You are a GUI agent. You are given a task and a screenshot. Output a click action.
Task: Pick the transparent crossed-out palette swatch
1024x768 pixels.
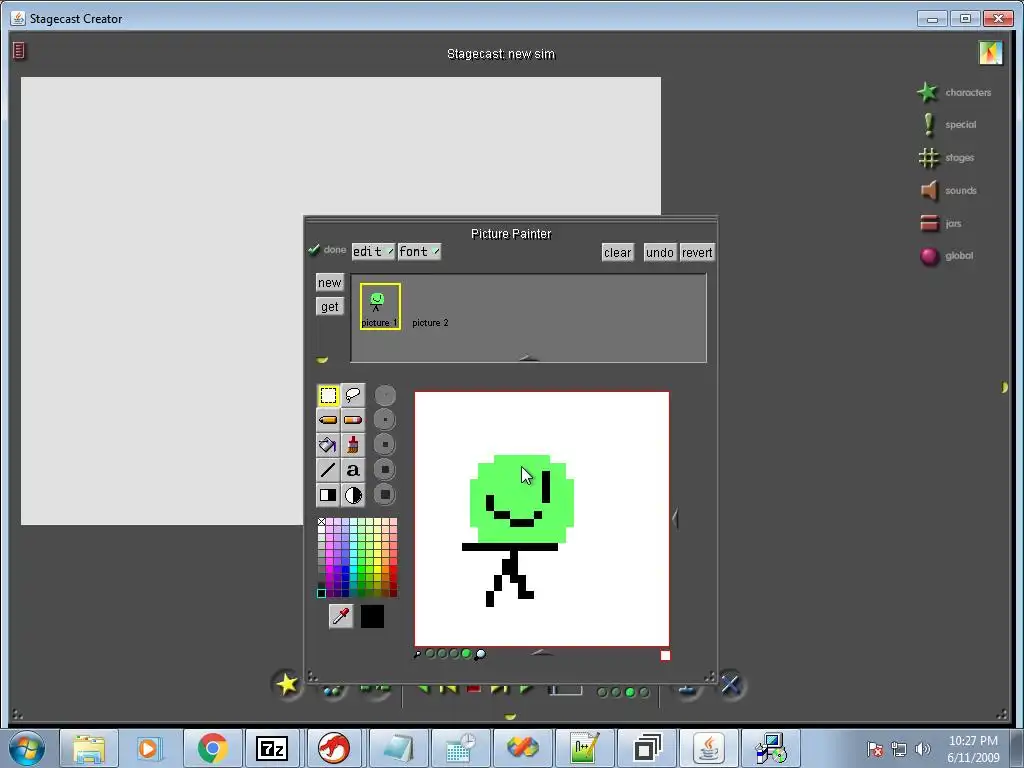[321, 522]
